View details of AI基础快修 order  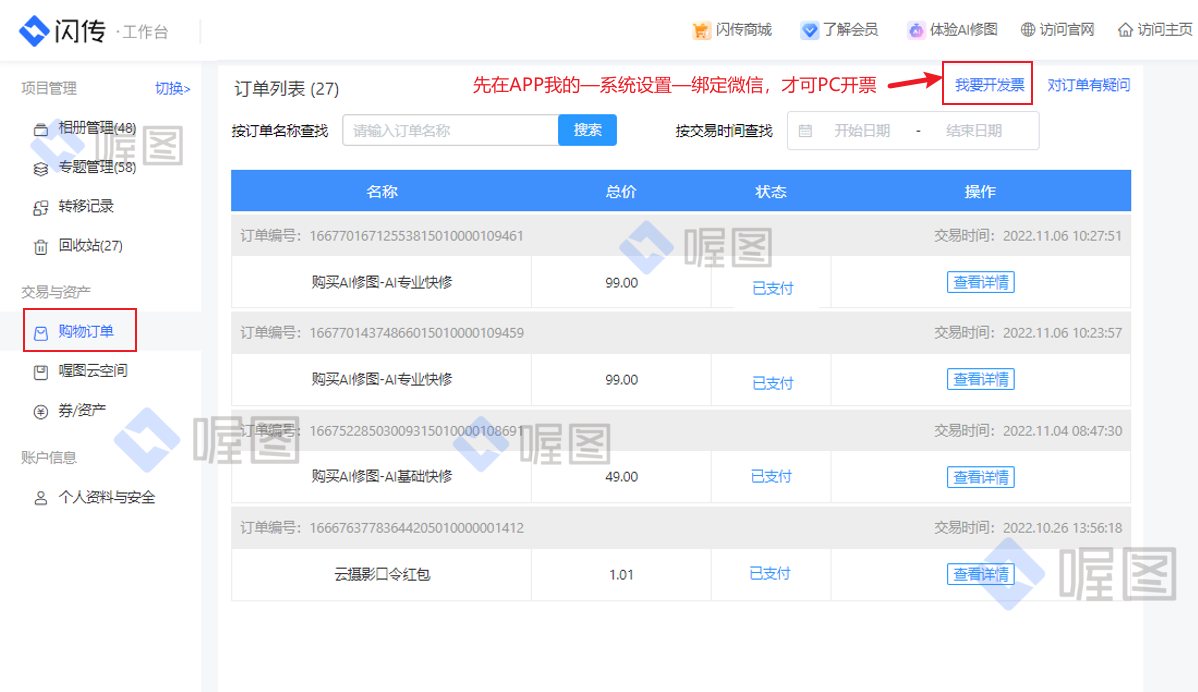(980, 477)
